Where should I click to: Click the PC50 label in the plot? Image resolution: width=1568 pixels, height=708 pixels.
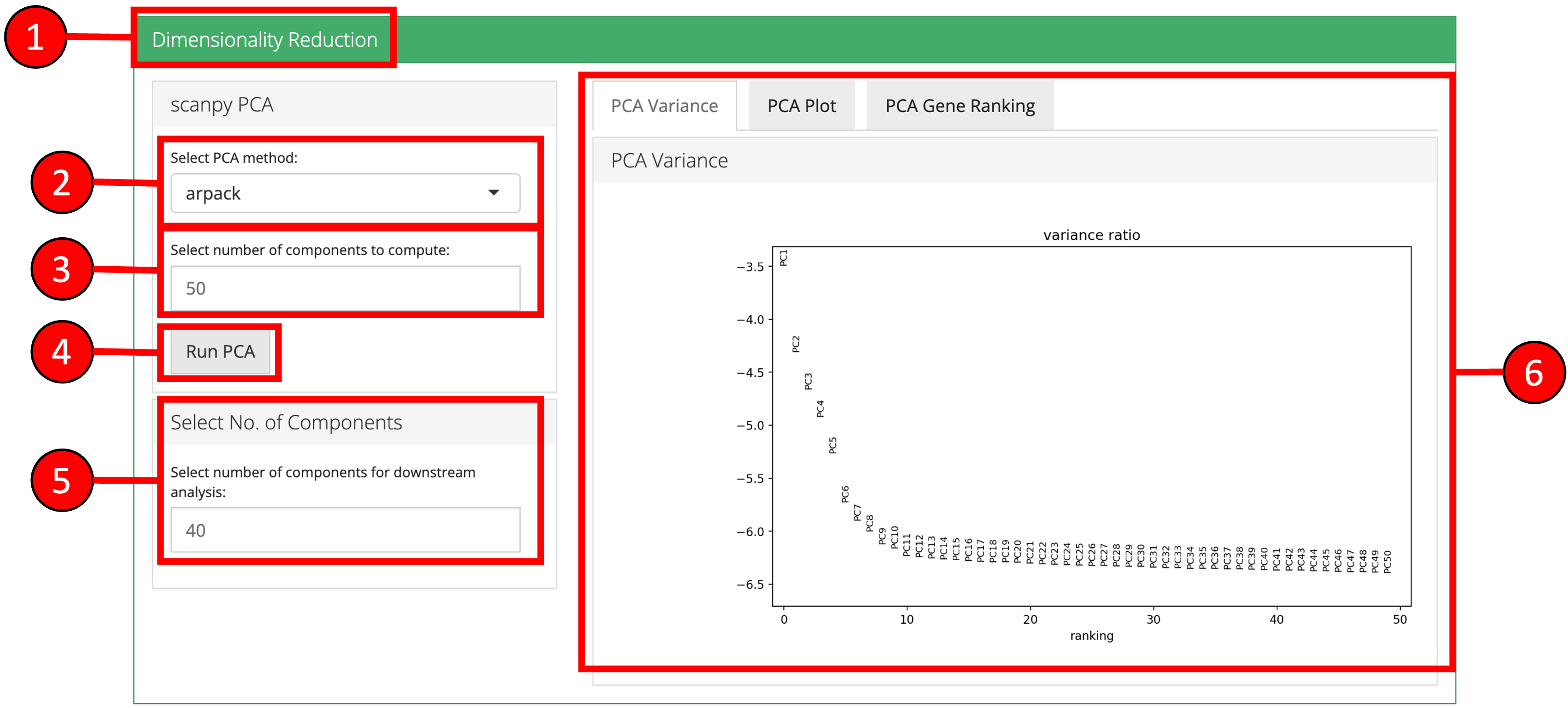pyautogui.click(x=1387, y=561)
